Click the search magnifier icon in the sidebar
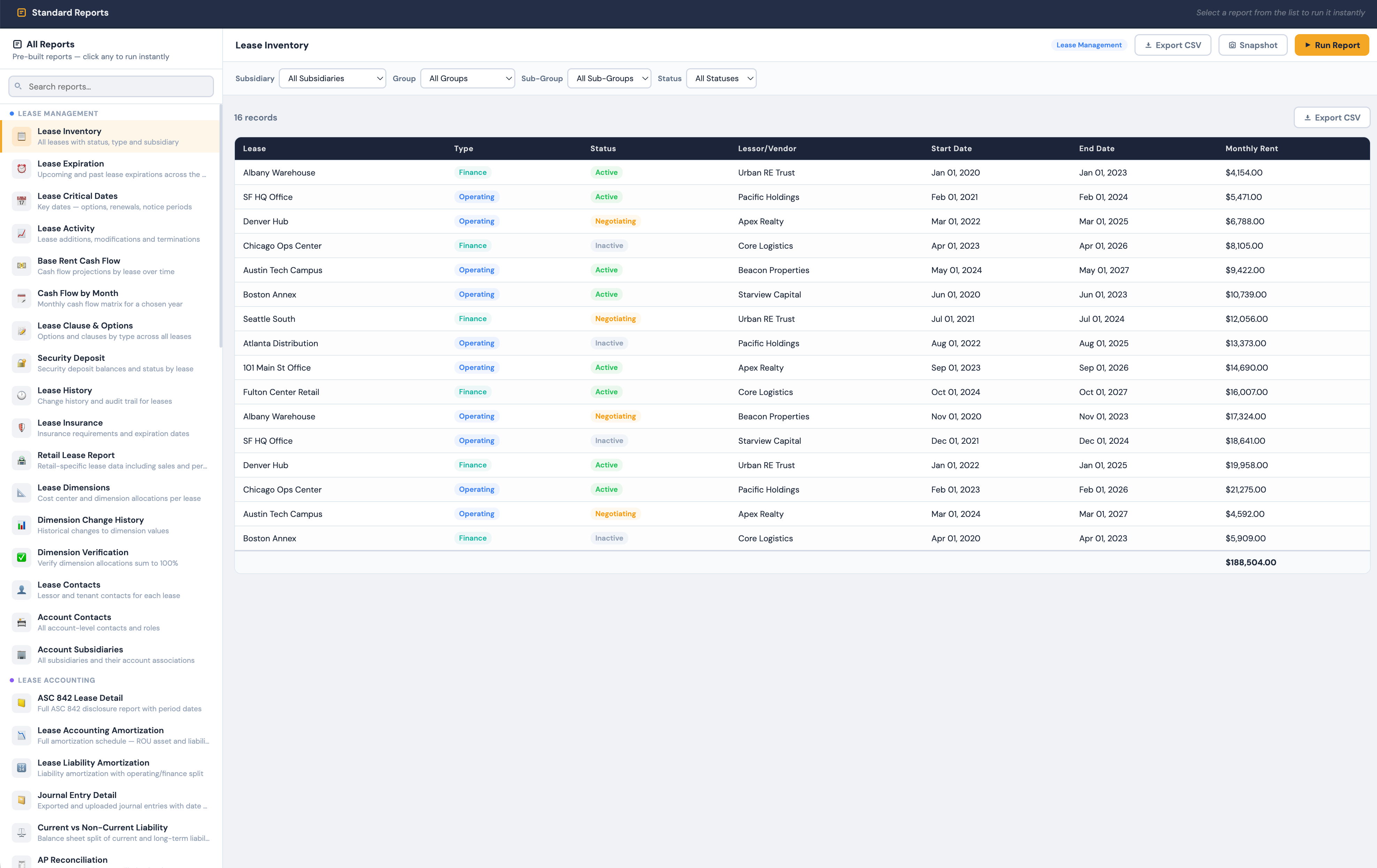 pyautogui.click(x=19, y=86)
